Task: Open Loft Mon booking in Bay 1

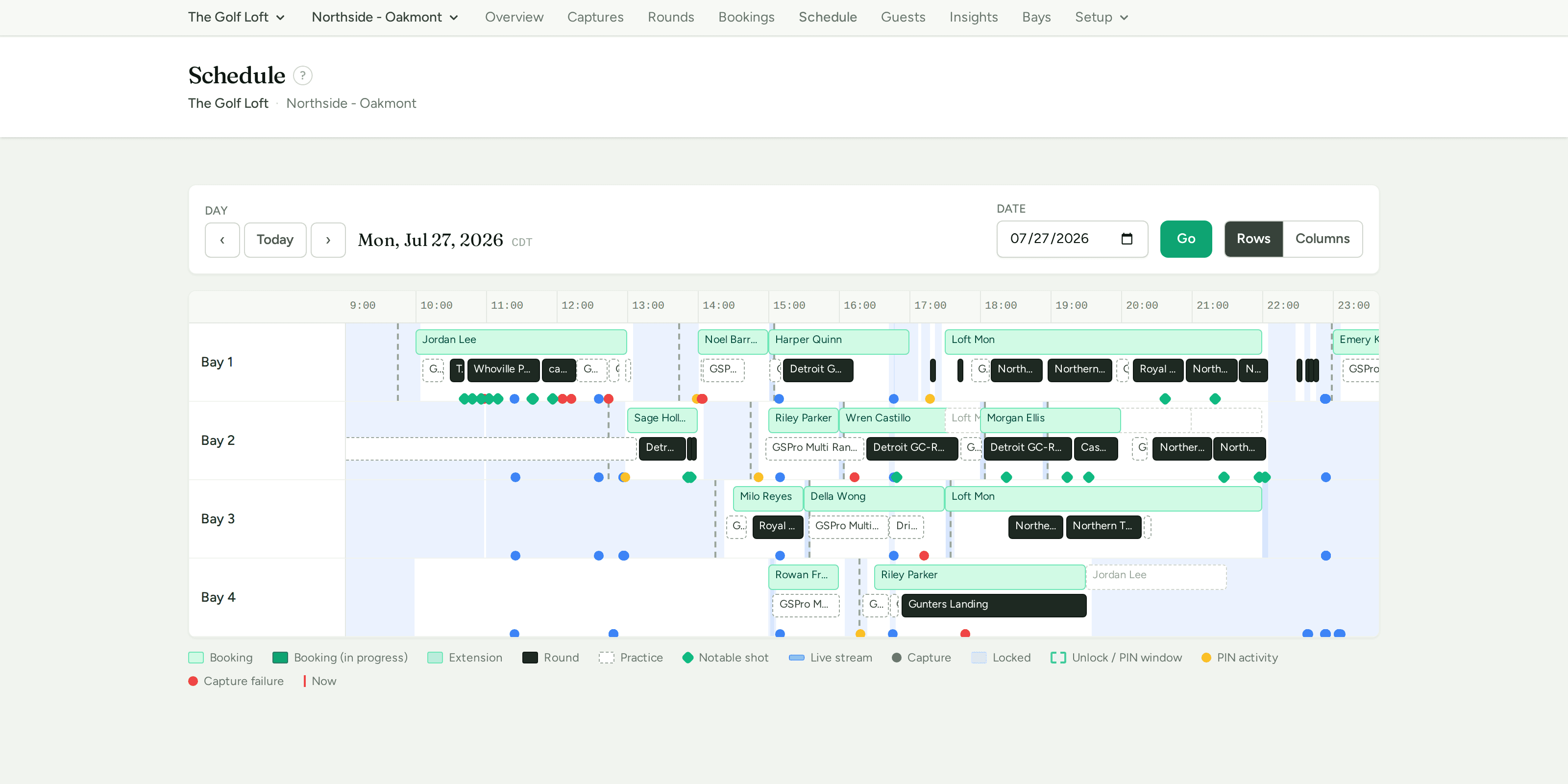Action: click(1103, 342)
